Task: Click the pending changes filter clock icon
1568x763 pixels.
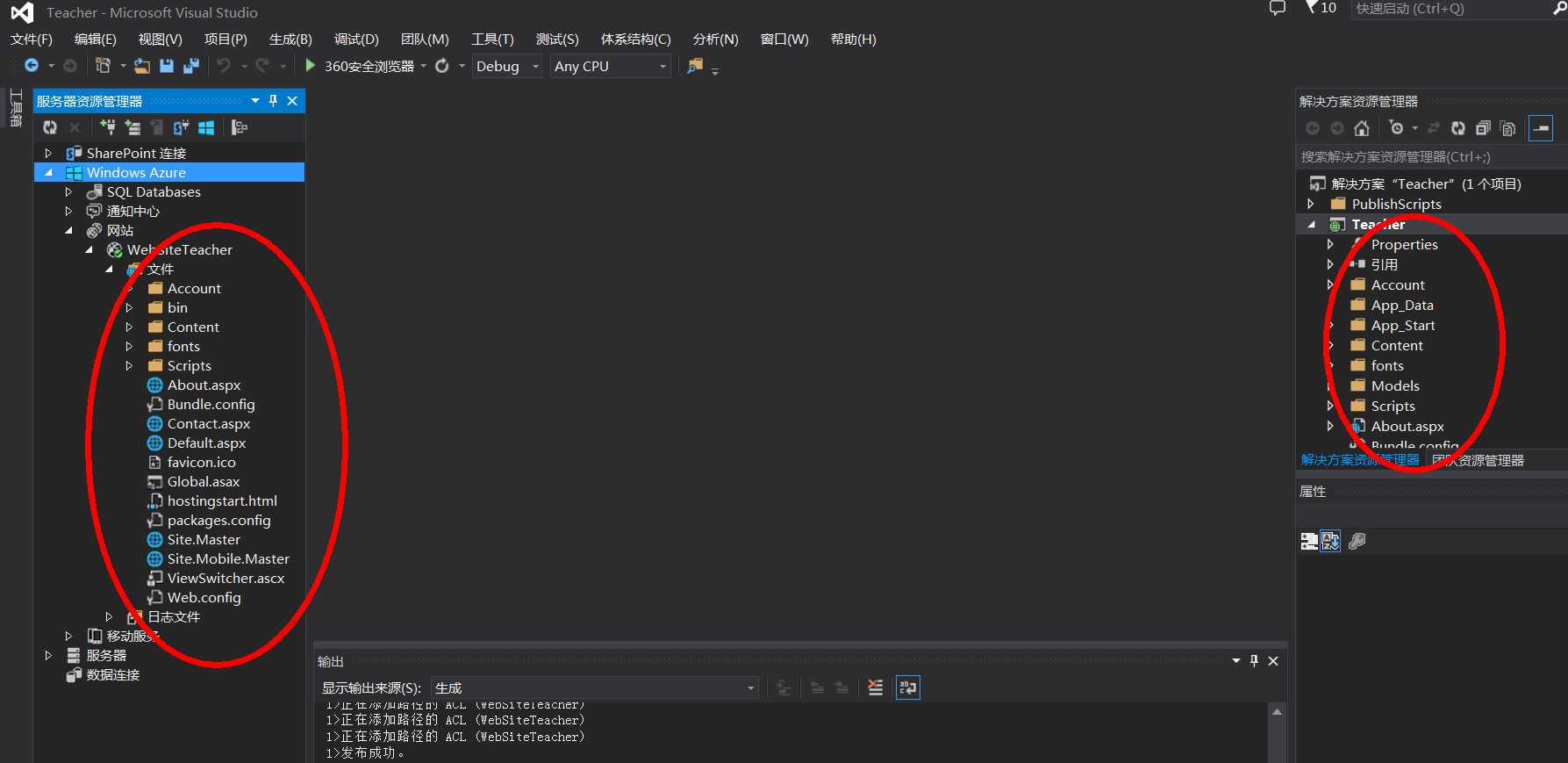Action: tap(1397, 128)
